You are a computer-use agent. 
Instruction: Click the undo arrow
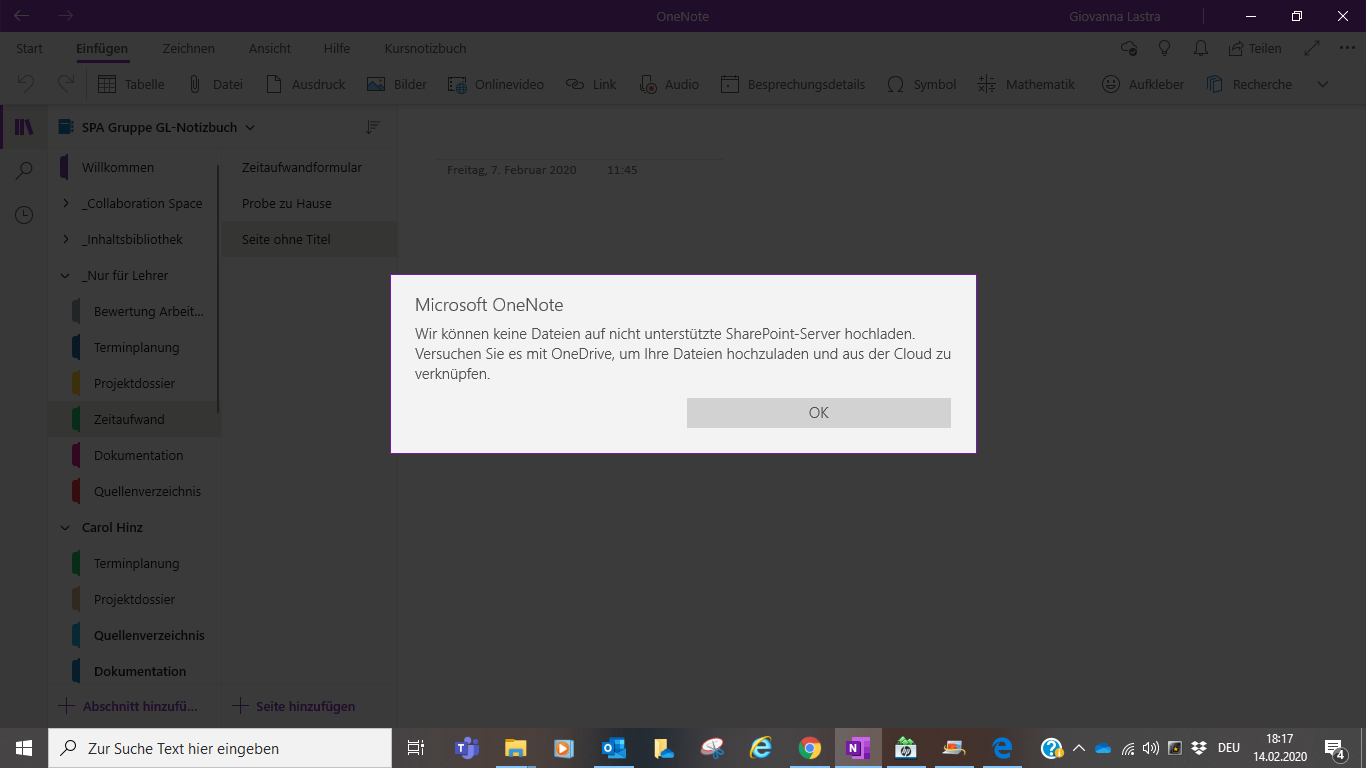[26, 85]
